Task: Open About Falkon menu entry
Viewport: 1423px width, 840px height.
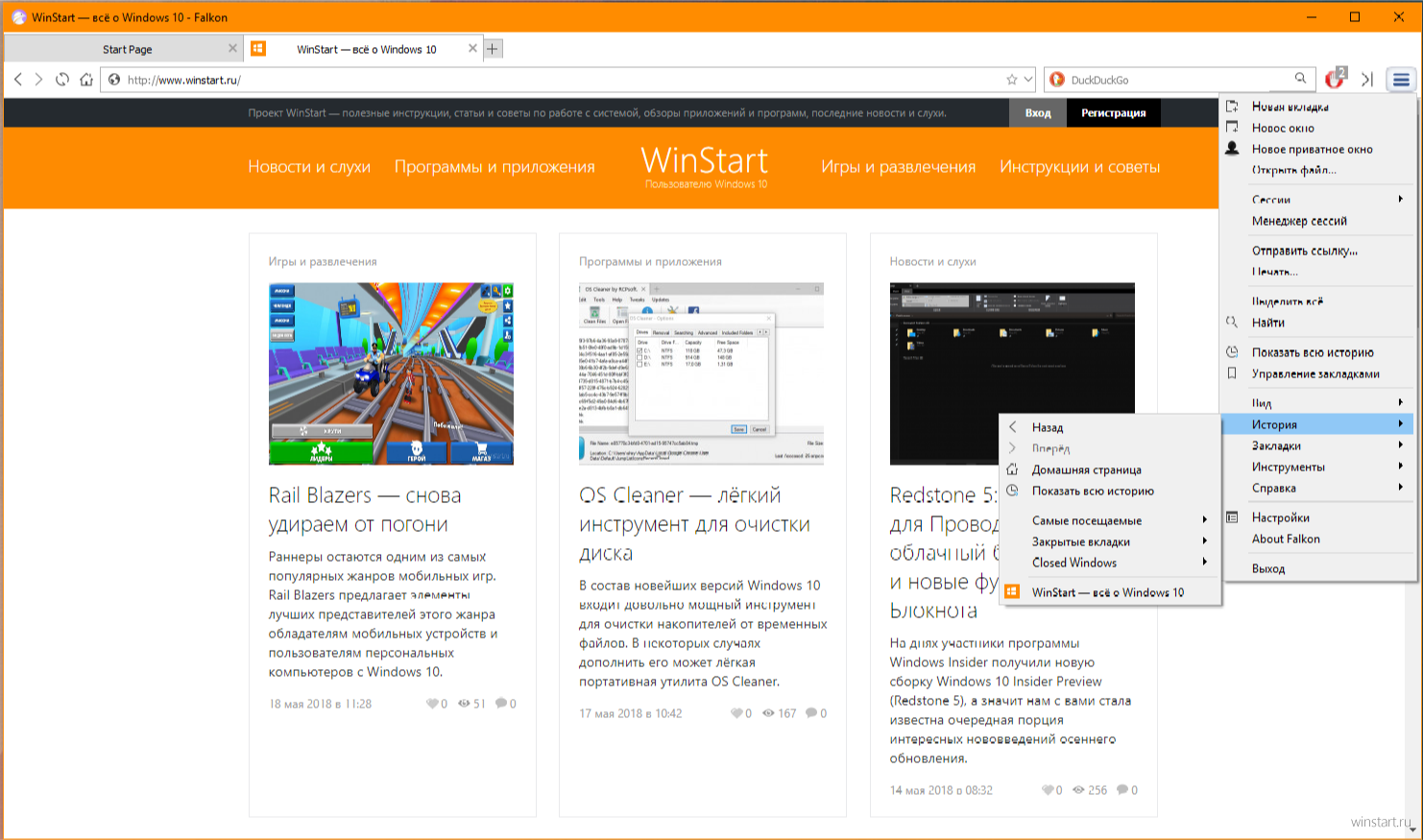Action: click(x=1320, y=539)
